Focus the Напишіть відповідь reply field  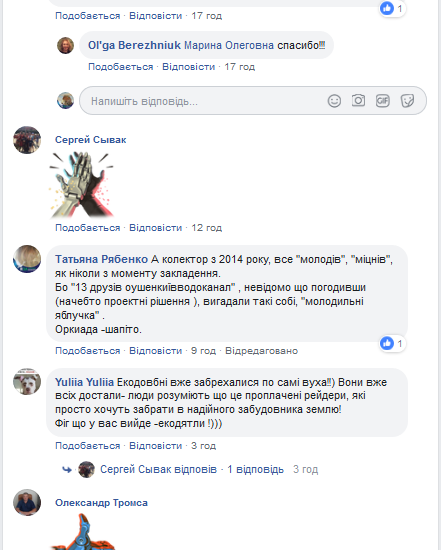203,101
